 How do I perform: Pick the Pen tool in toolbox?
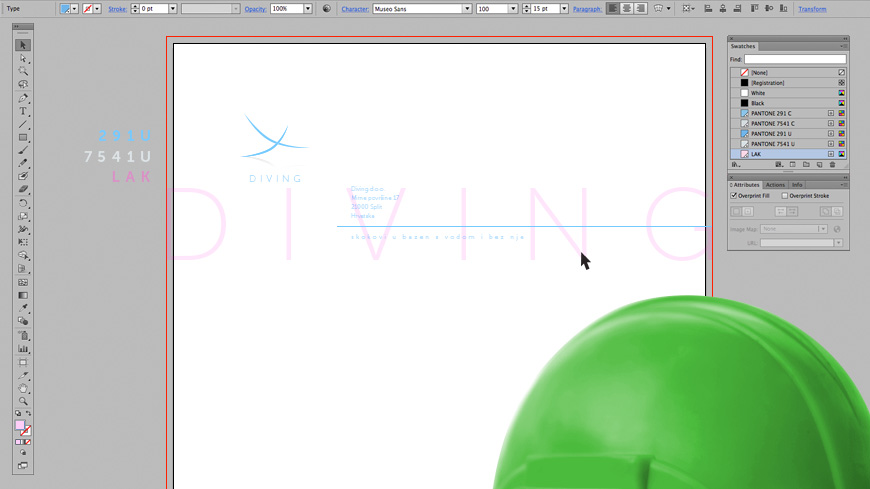23,98
